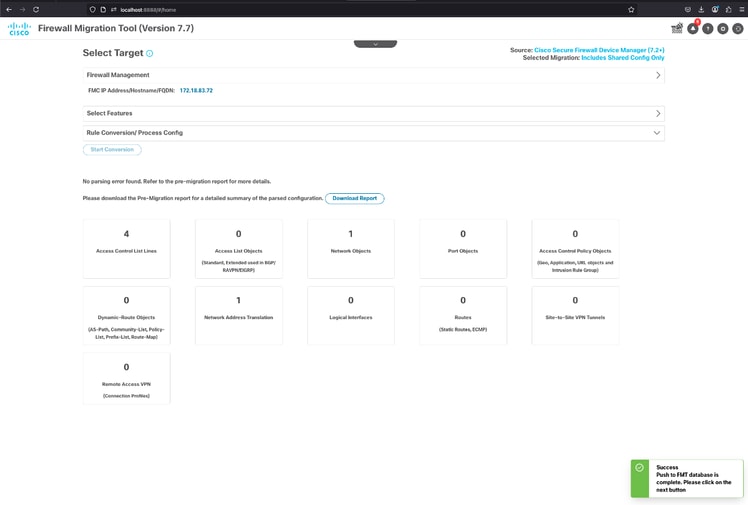This screenshot has width=748, height=505.
Task: Click the Rule Conversion/ Process Config title
Action: click(135, 133)
